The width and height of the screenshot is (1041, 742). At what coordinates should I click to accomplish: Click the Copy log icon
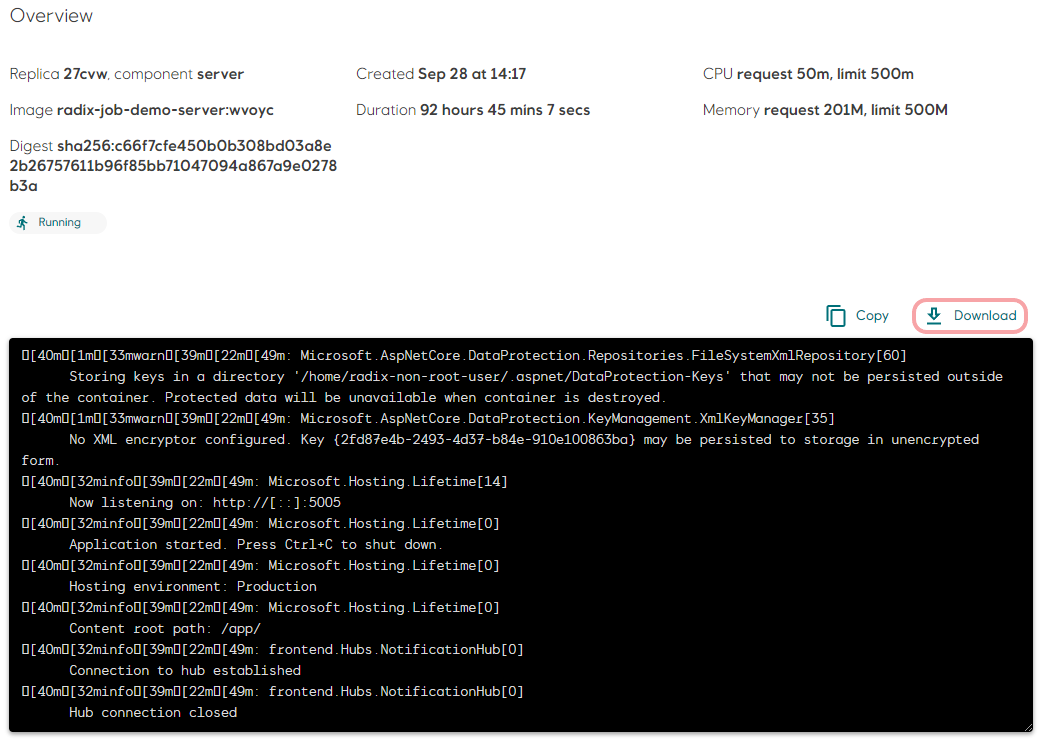836,316
